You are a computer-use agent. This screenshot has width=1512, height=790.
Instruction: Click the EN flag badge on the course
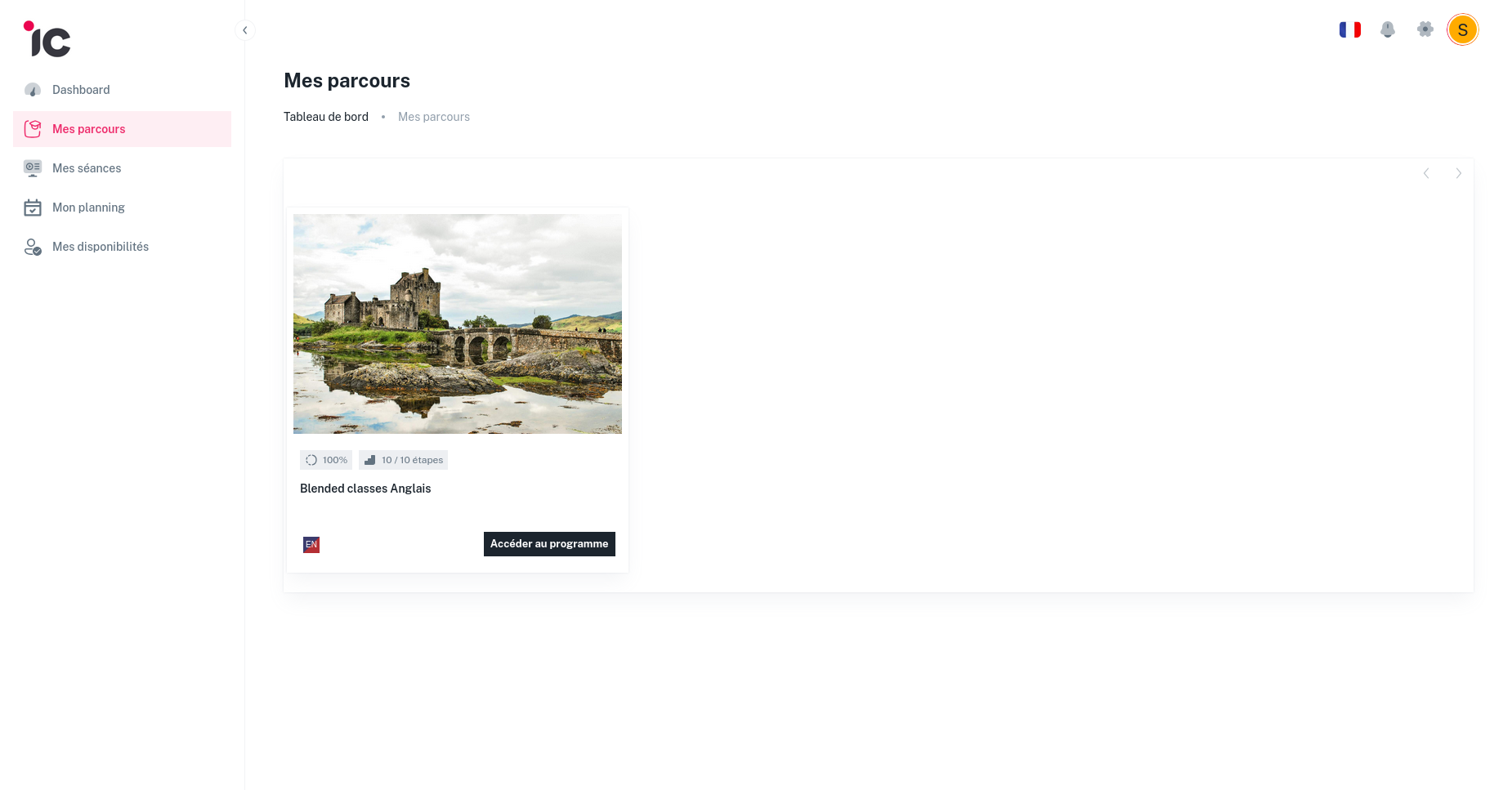311,544
